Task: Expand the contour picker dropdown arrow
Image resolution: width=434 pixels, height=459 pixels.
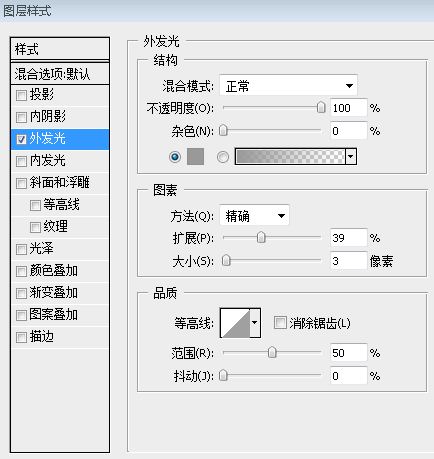Action: coord(255,323)
